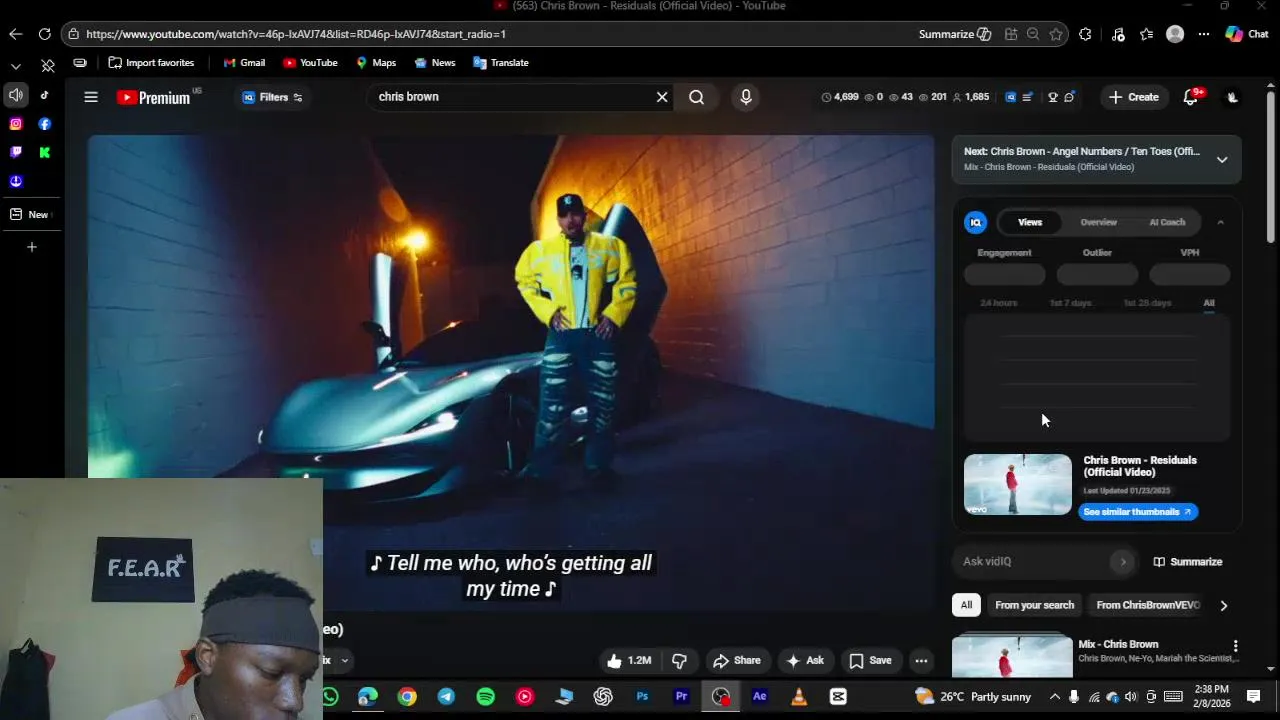This screenshot has height=720, width=1280.
Task: Open browser settings three-dots menu
Action: point(1204,34)
